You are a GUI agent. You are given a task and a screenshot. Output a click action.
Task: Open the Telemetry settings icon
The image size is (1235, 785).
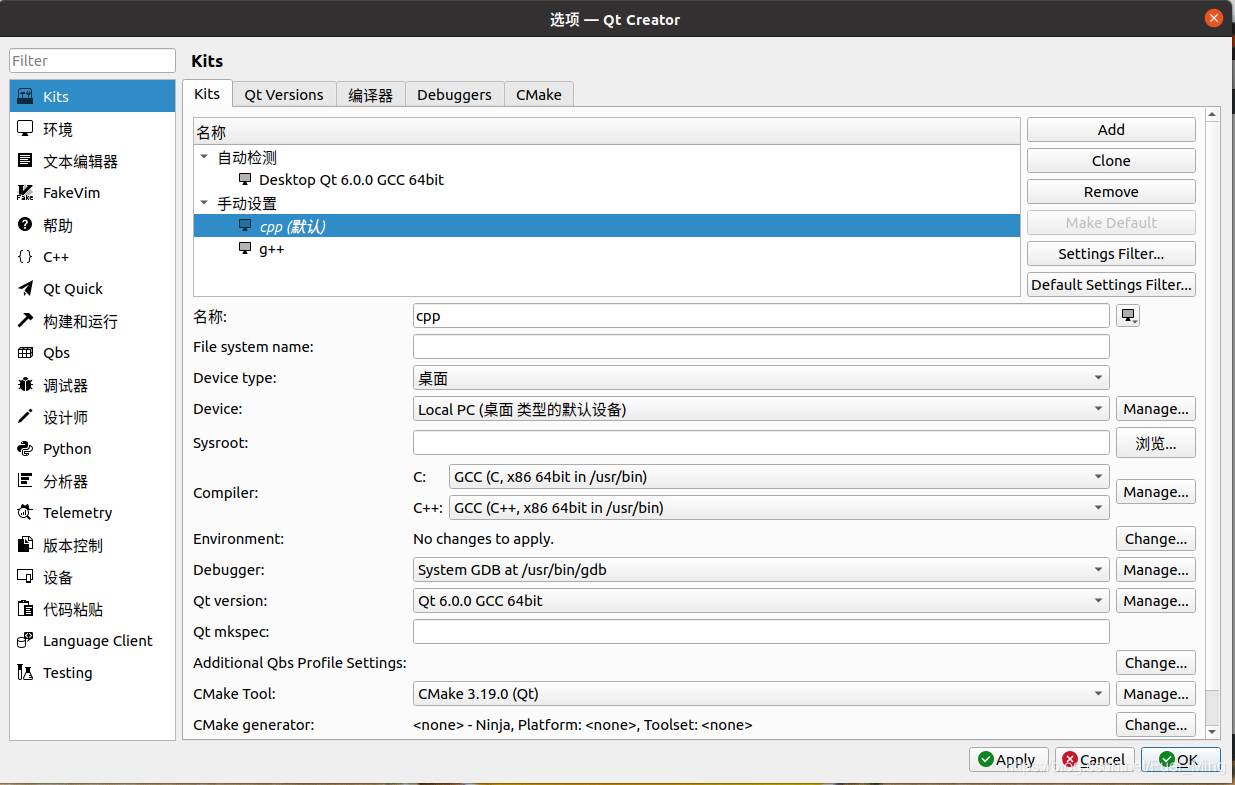(25, 513)
